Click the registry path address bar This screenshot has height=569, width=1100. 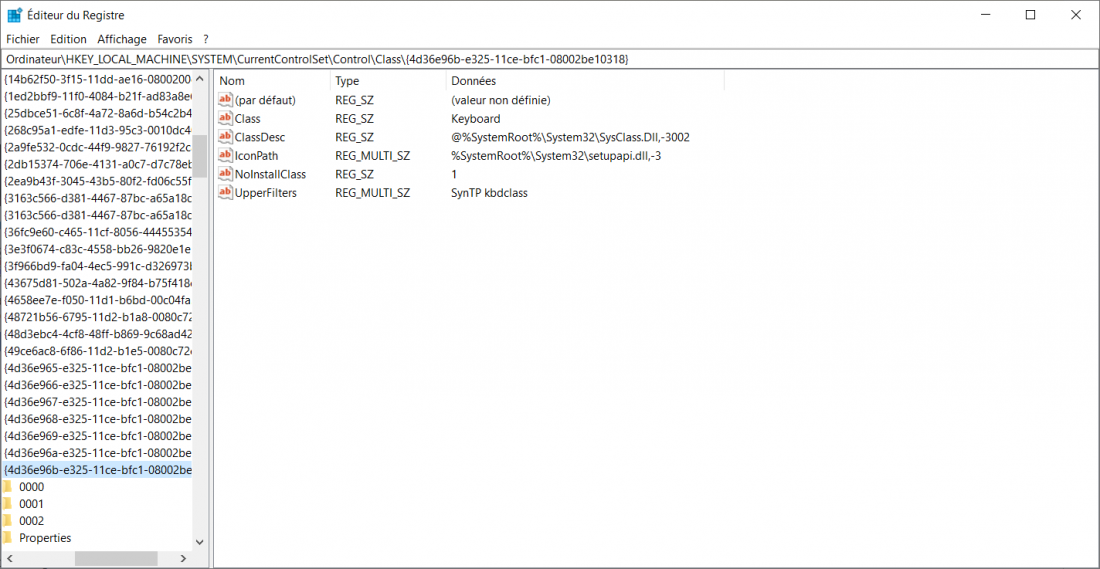click(x=550, y=59)
